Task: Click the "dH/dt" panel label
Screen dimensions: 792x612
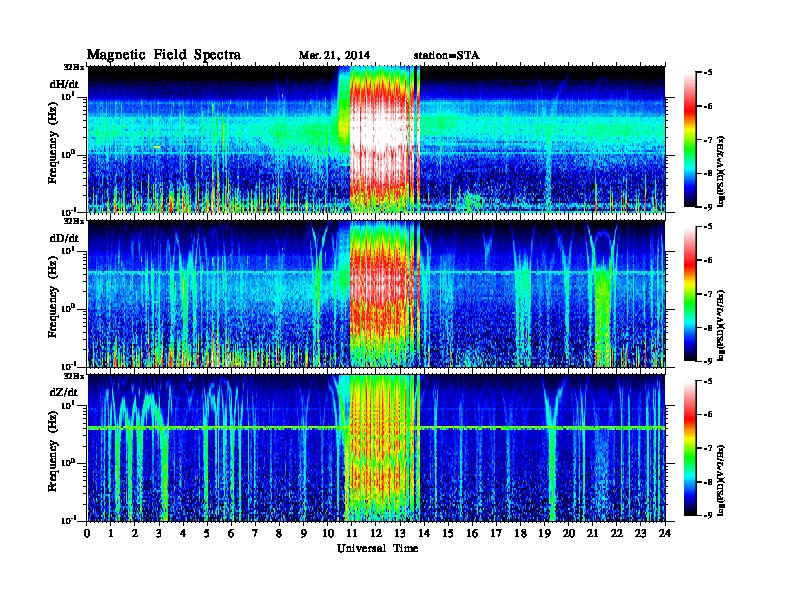Action: pyautogui.click(x=64, y=84)
